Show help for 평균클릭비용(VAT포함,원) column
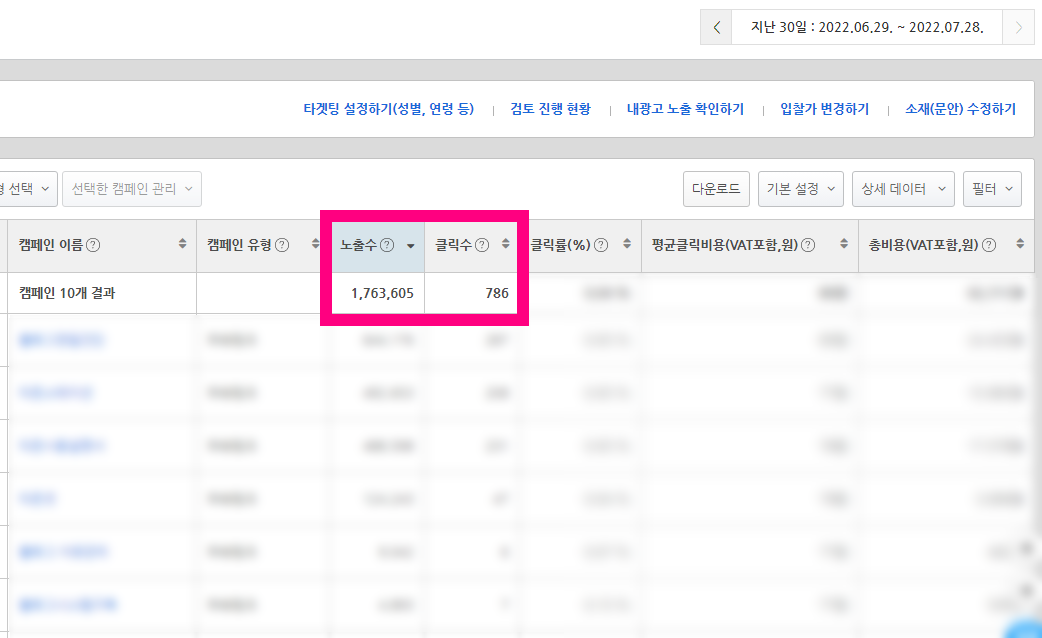Screen dimensions: 1042x638 (808, 245)
